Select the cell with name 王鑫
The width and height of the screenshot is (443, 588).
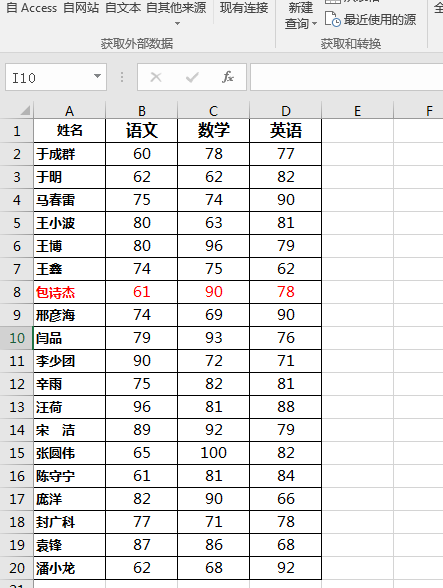click(x=69, y=269)
